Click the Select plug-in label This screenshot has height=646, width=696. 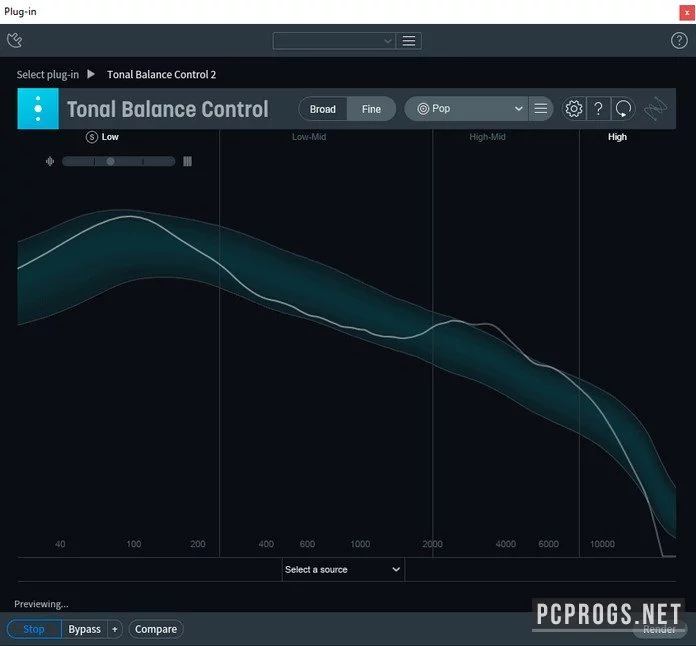(47, 75)
